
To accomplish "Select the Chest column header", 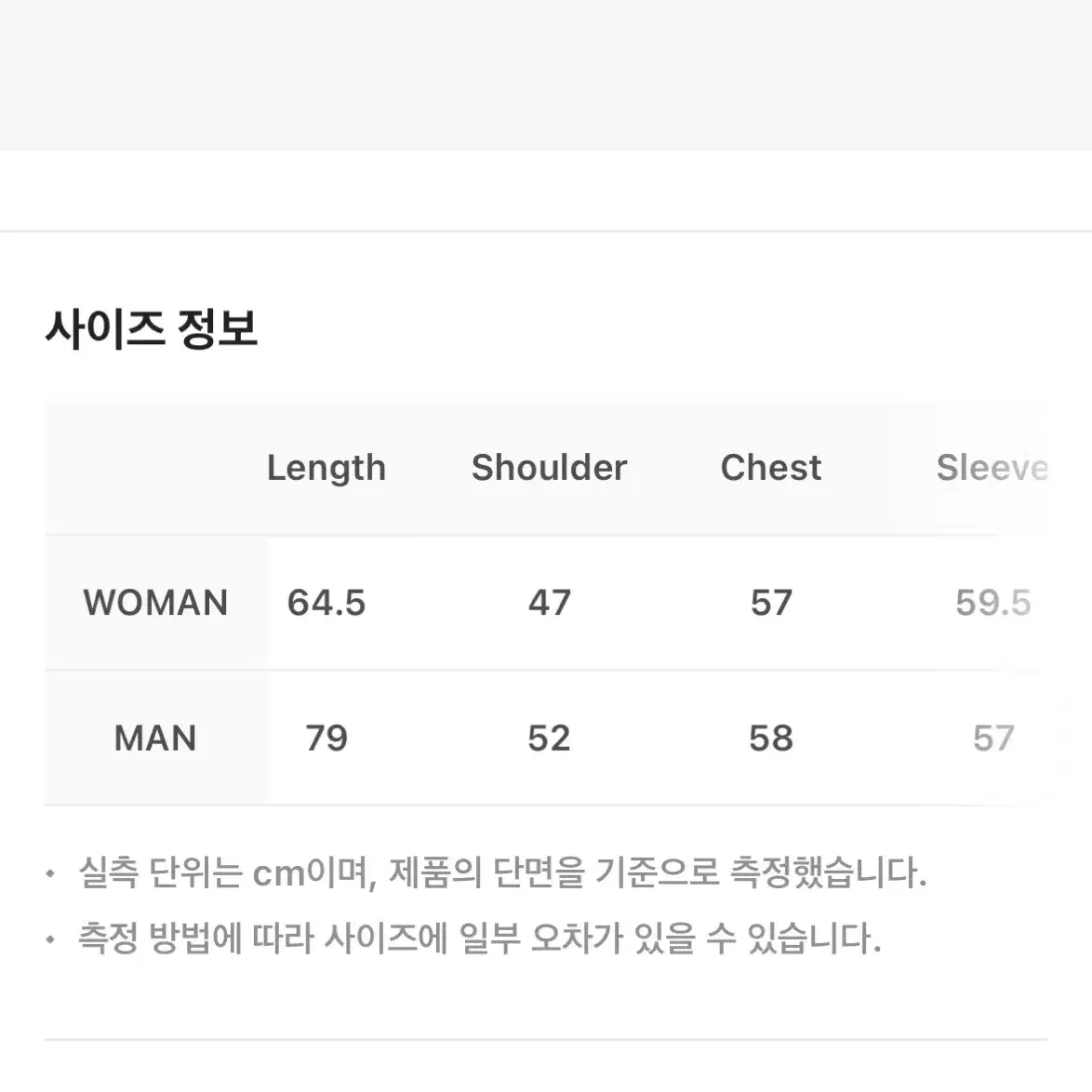I will (x=771, y=467).
